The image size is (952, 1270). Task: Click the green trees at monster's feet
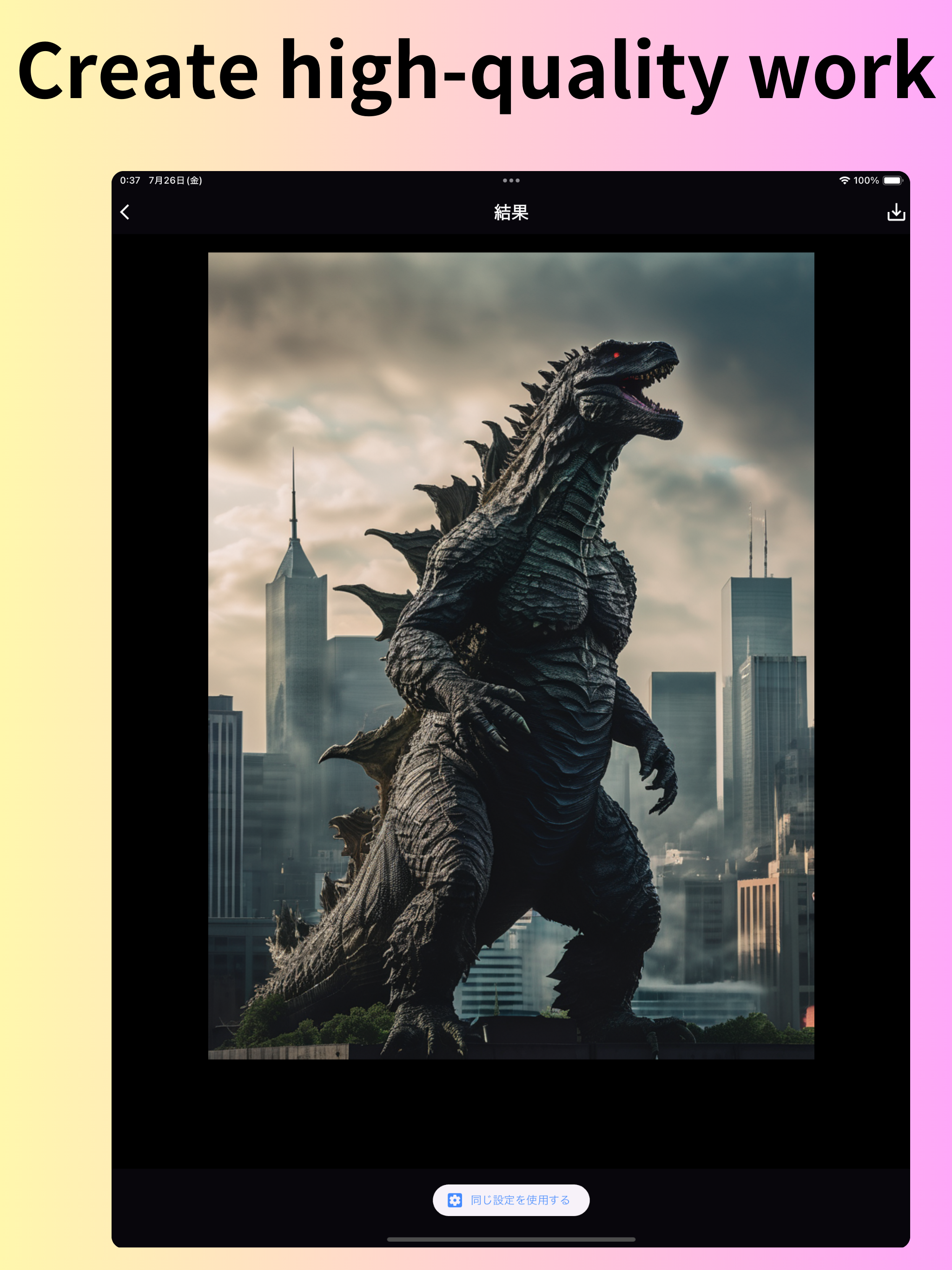click(x=344, y=1028)
